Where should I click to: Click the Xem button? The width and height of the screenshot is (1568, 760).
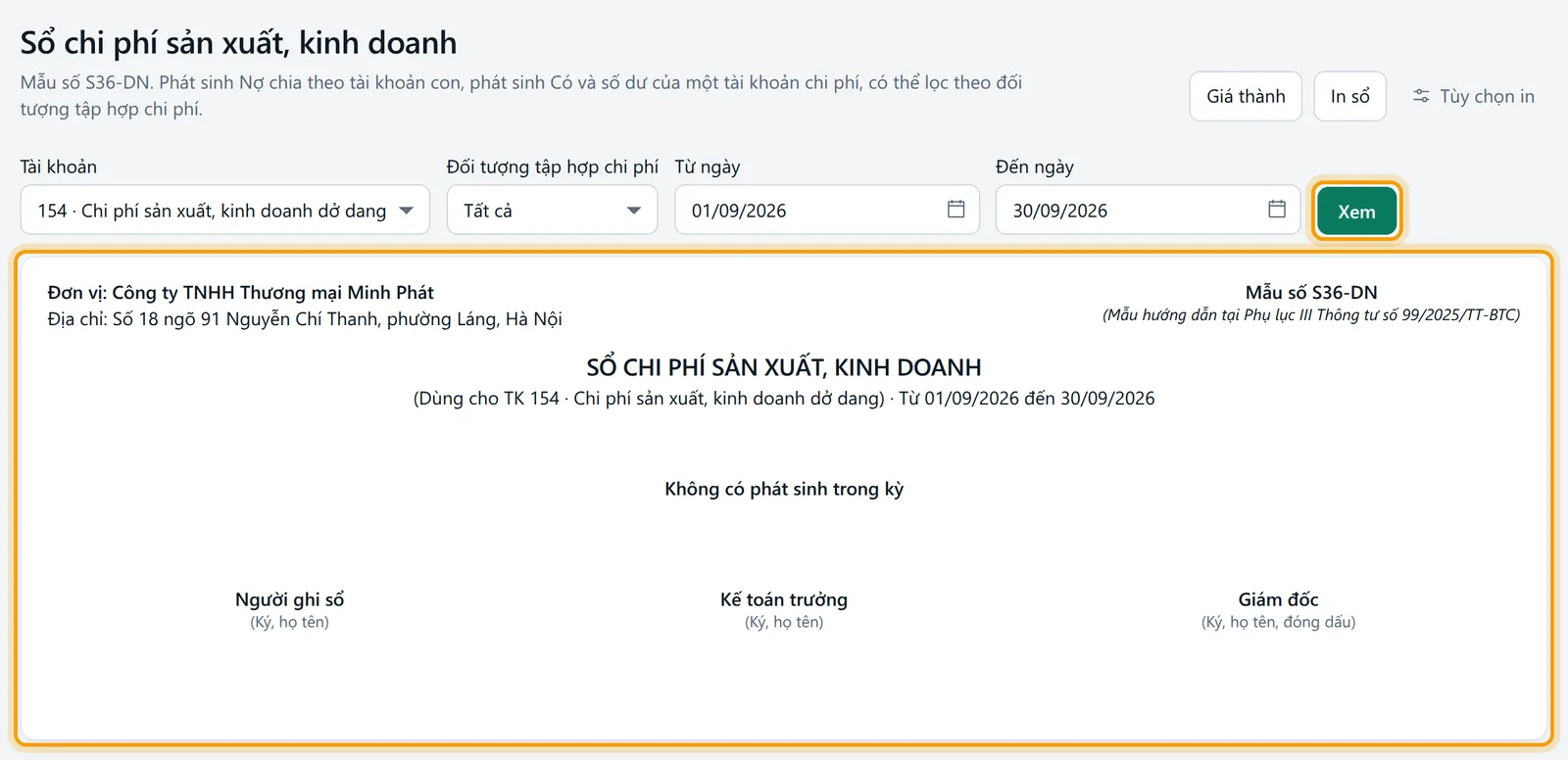click(x=1356, y=211)
